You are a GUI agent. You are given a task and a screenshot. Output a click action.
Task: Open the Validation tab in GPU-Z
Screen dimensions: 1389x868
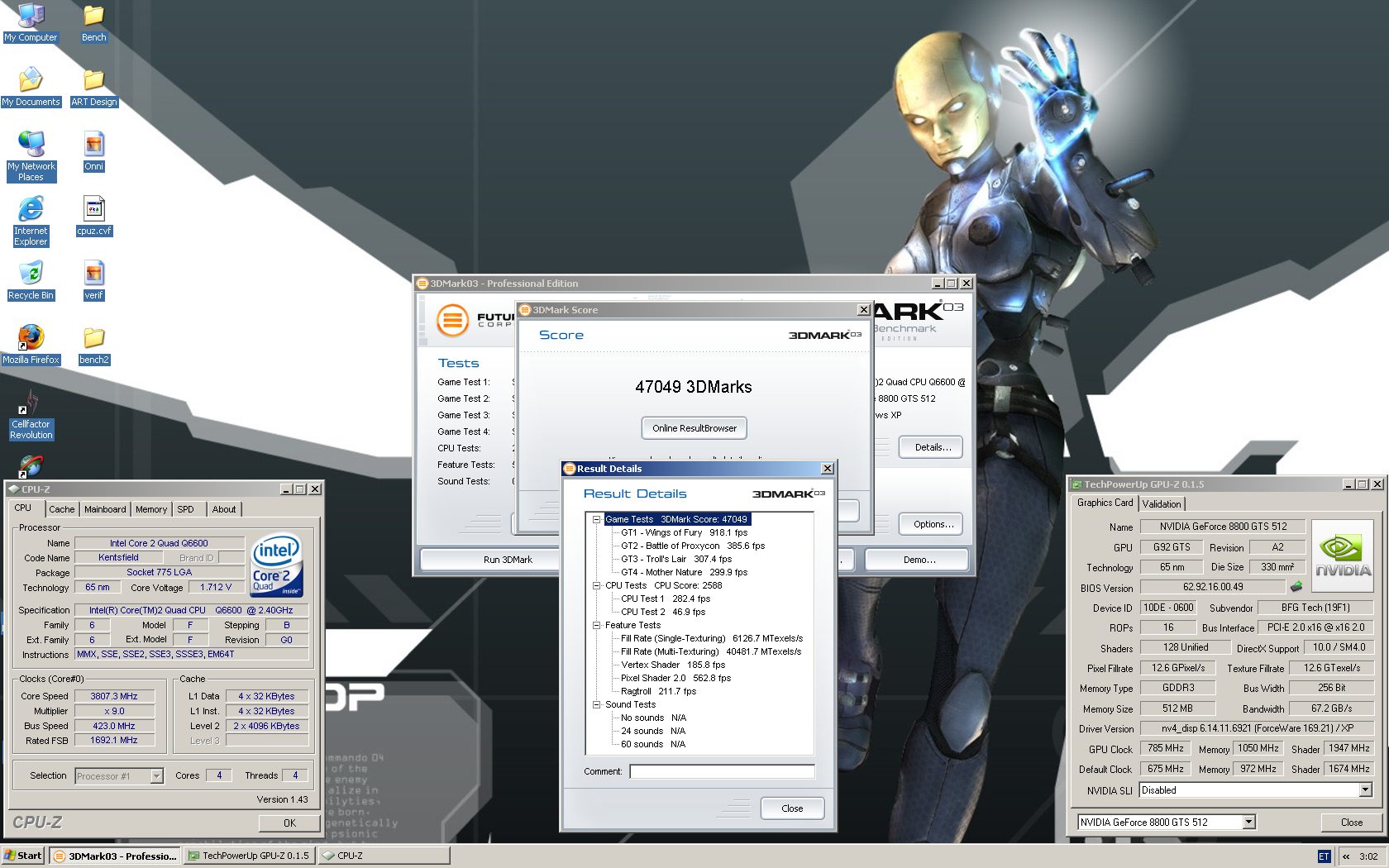click(x=1162, y=503)
